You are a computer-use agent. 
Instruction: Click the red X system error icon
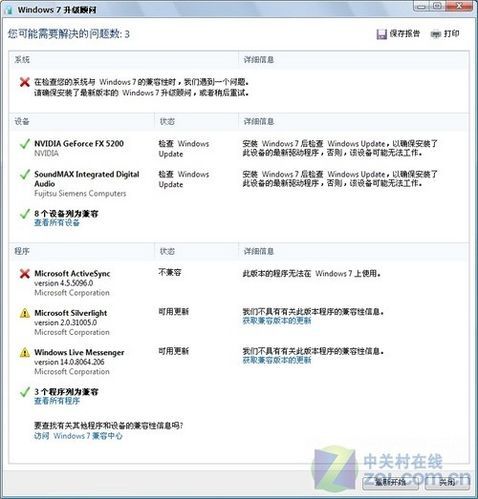pyautogui.click(x=25, y=82)
